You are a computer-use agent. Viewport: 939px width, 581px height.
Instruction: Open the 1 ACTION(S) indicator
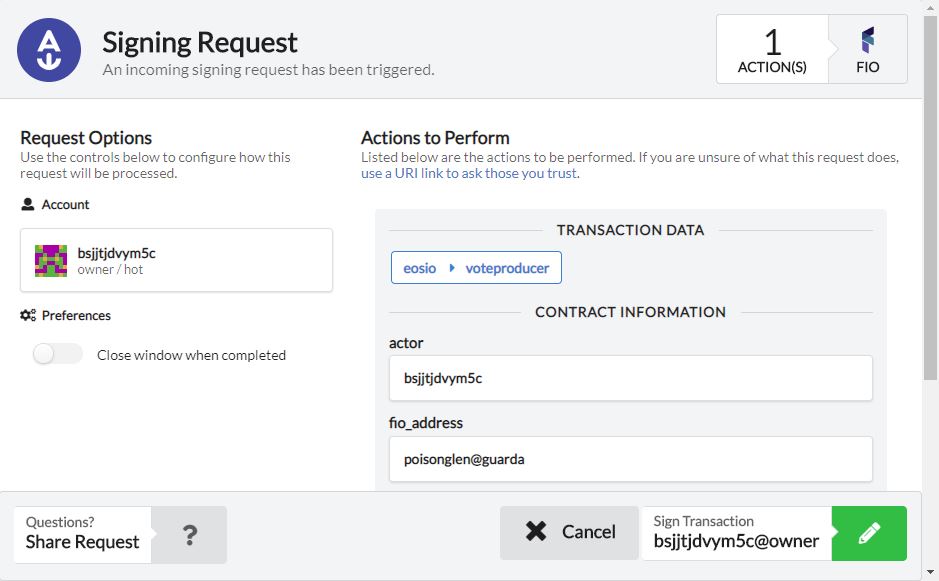pyautogui.click(x=771, y=49)
